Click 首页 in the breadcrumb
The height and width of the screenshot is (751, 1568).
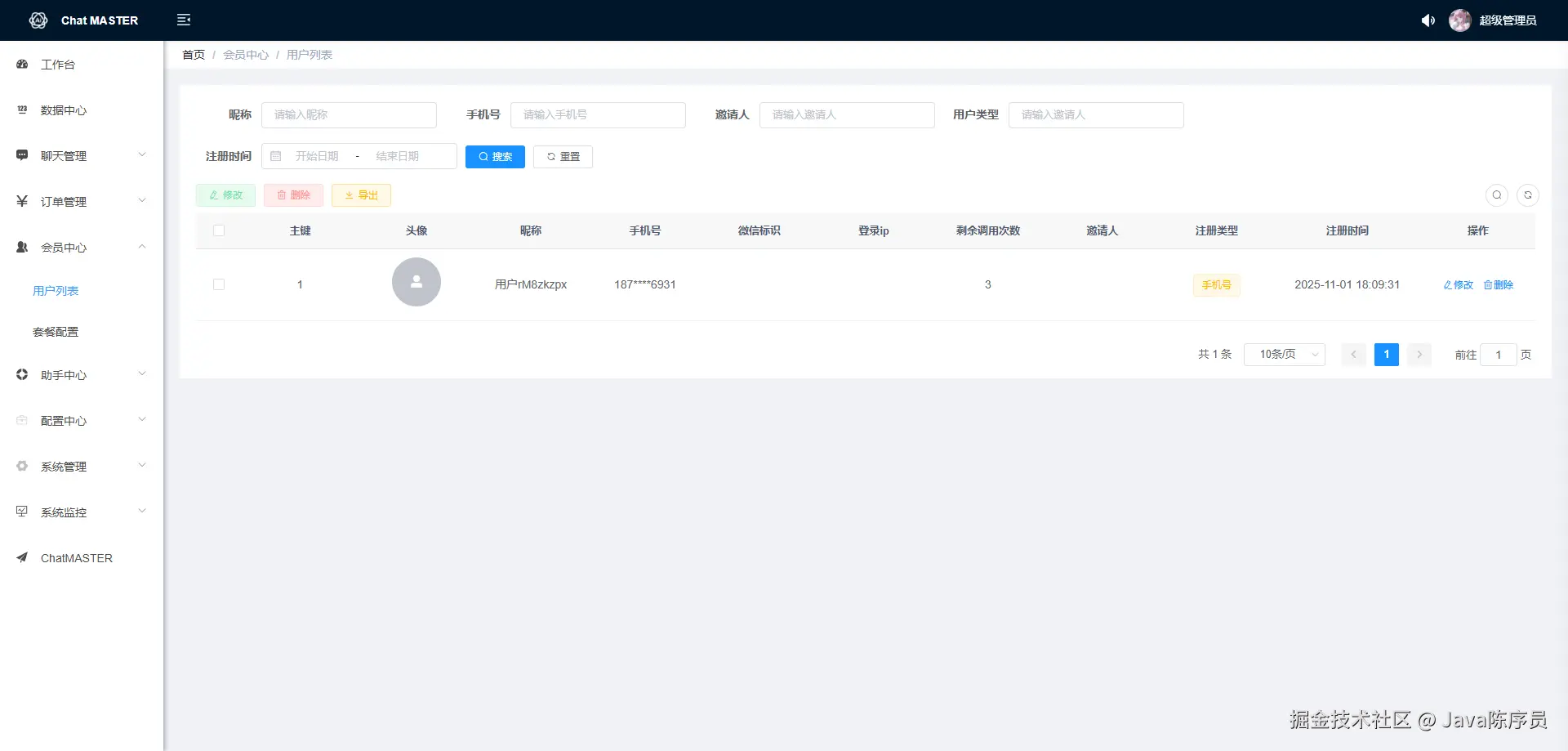point(194,55)
